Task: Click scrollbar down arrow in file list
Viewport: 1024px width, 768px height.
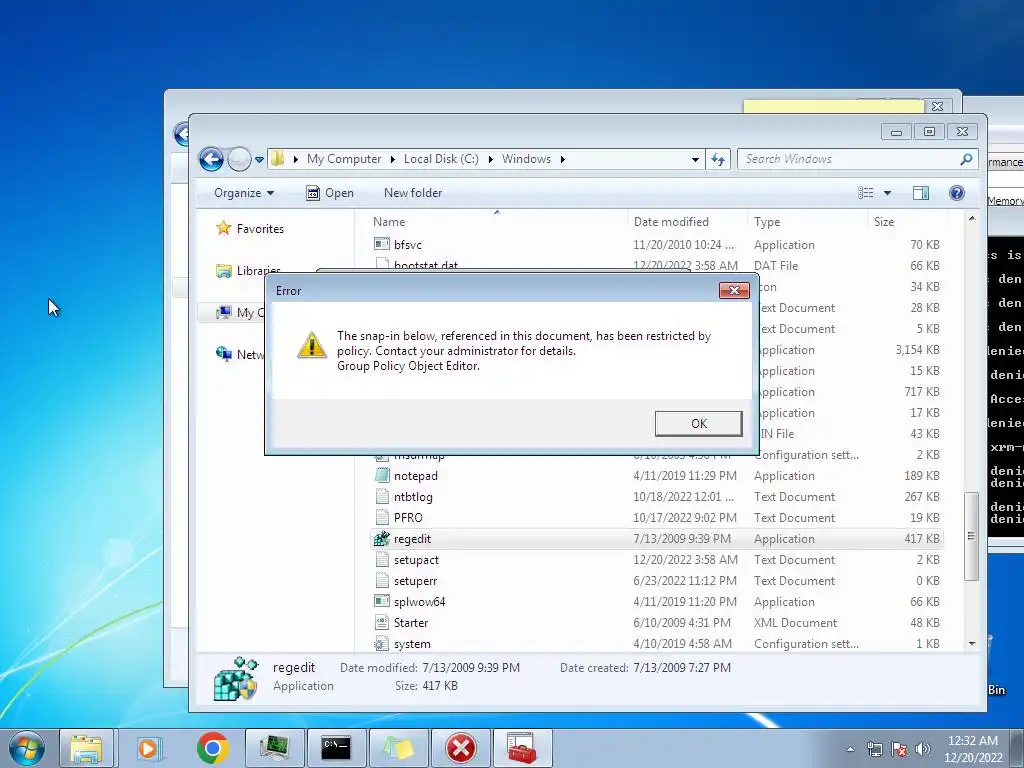Action: [x=971, y=643]
